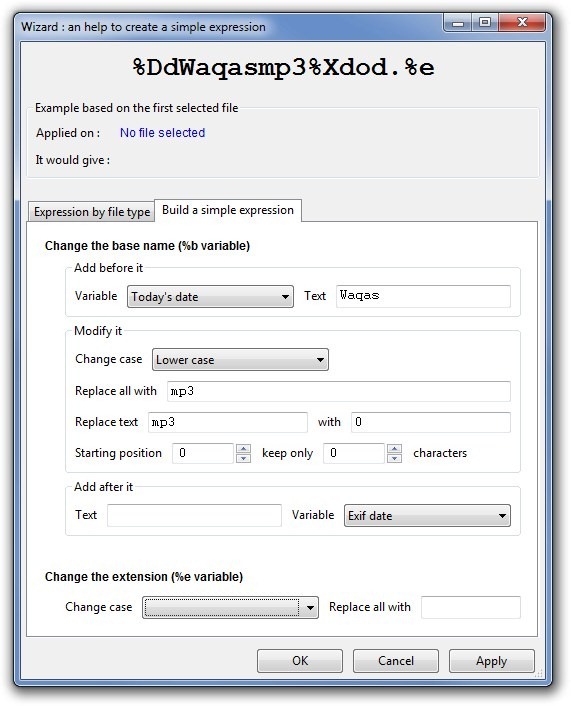Decrease the keep only characters value

click(394, 458)
